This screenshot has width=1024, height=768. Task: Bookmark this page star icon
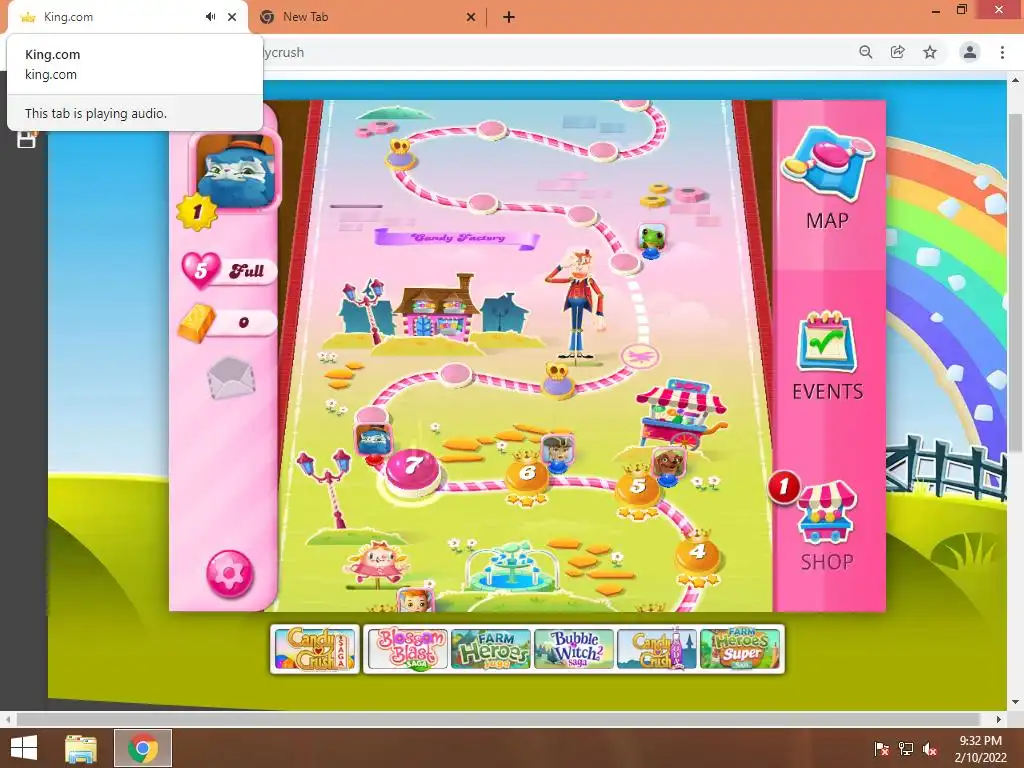[x=930, y=52]
